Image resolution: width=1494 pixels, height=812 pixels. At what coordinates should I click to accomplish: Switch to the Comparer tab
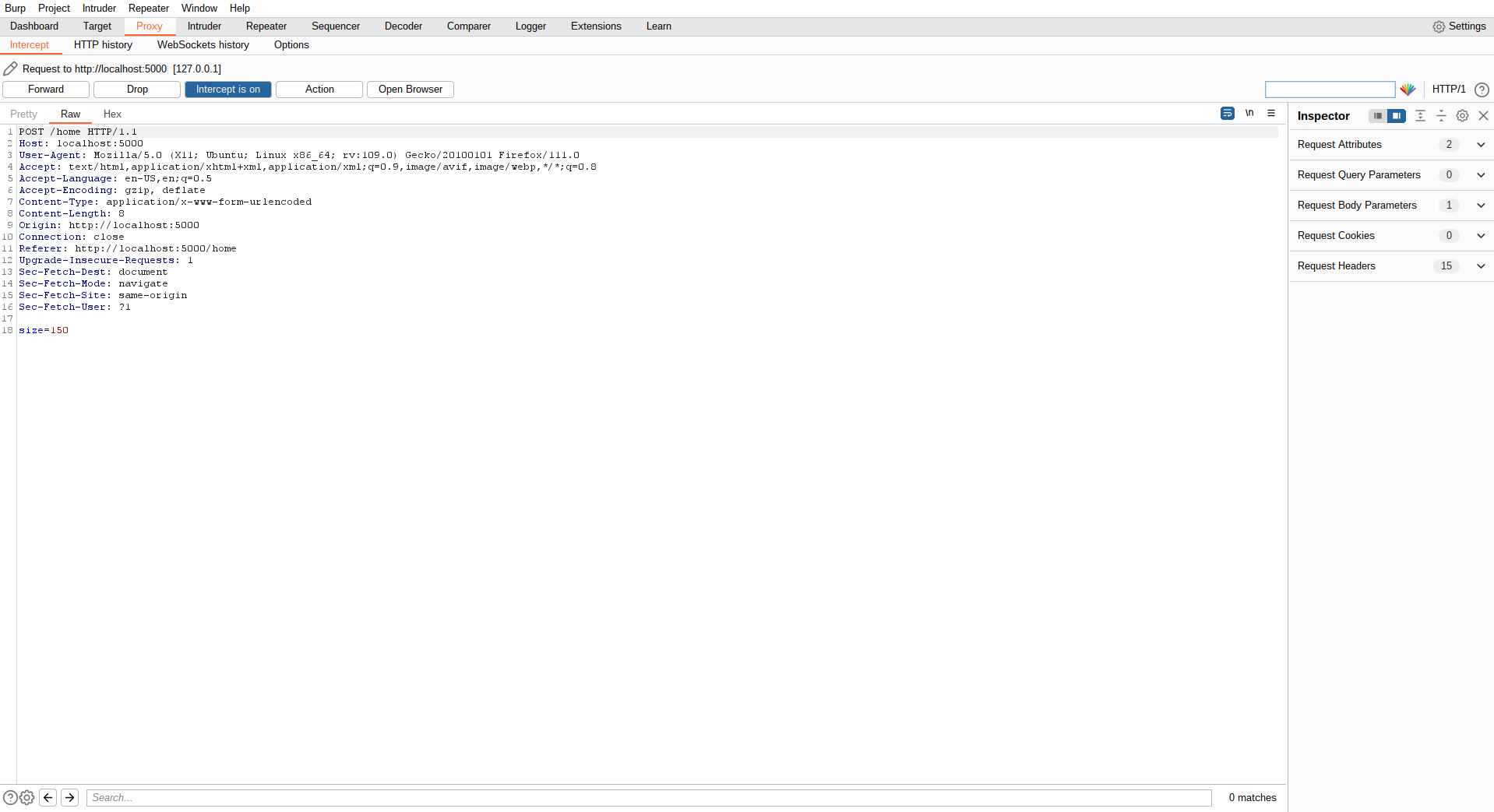pos(469,26)
